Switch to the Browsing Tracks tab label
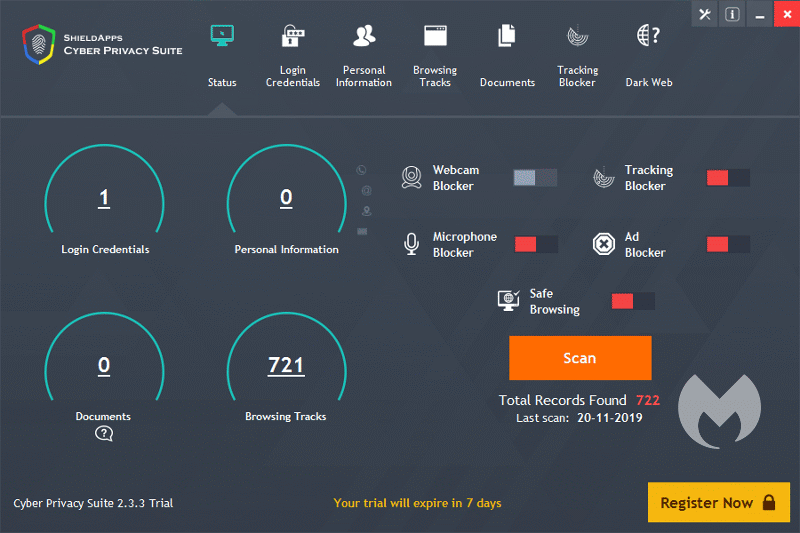 point(435,76)
